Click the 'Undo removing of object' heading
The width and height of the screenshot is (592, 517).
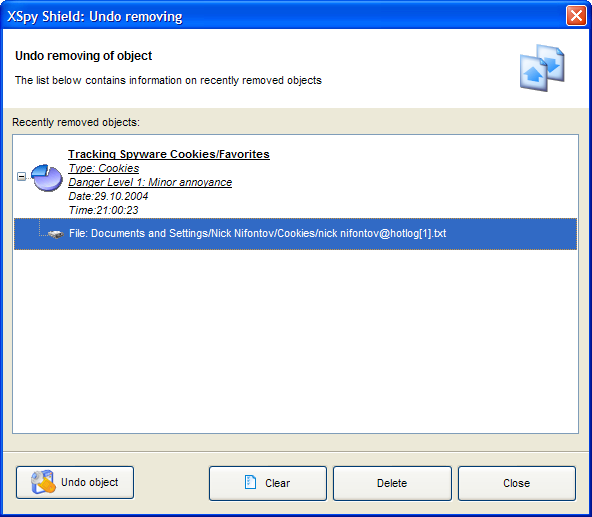83,56
